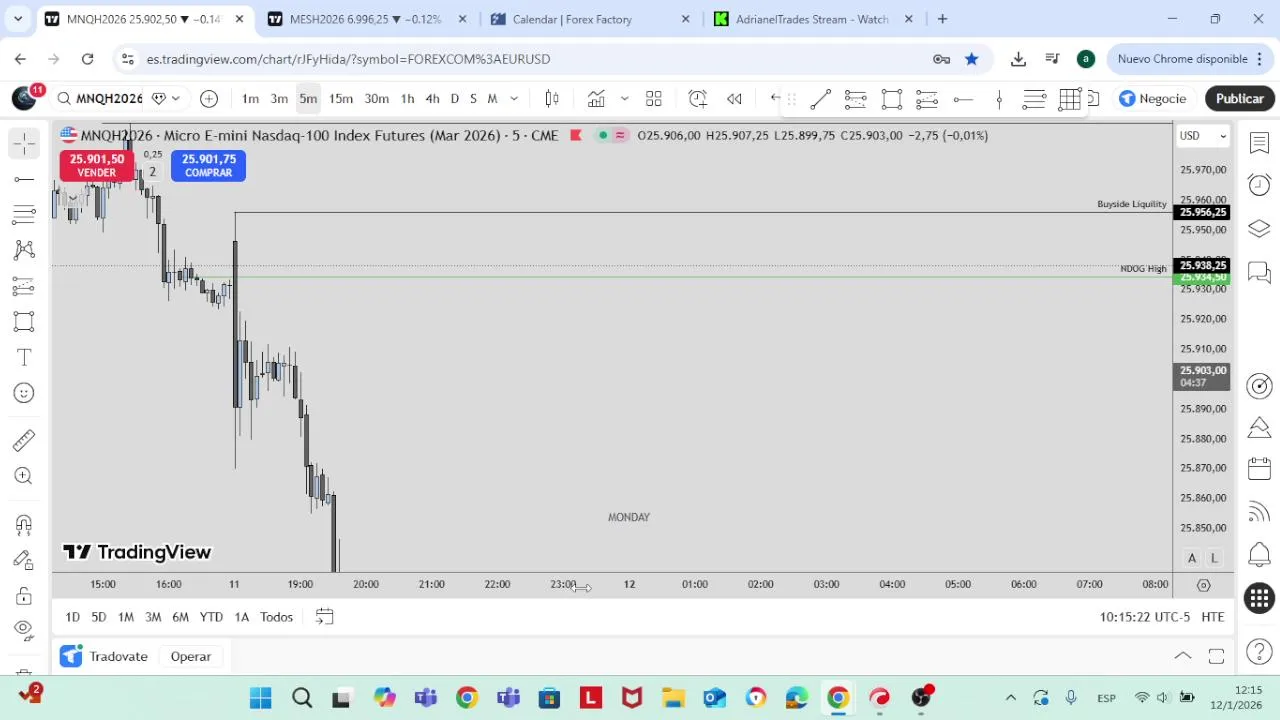Pick the text tool in the left sidebar
The image size is (1280, 720).
click(x=24, y=358)
